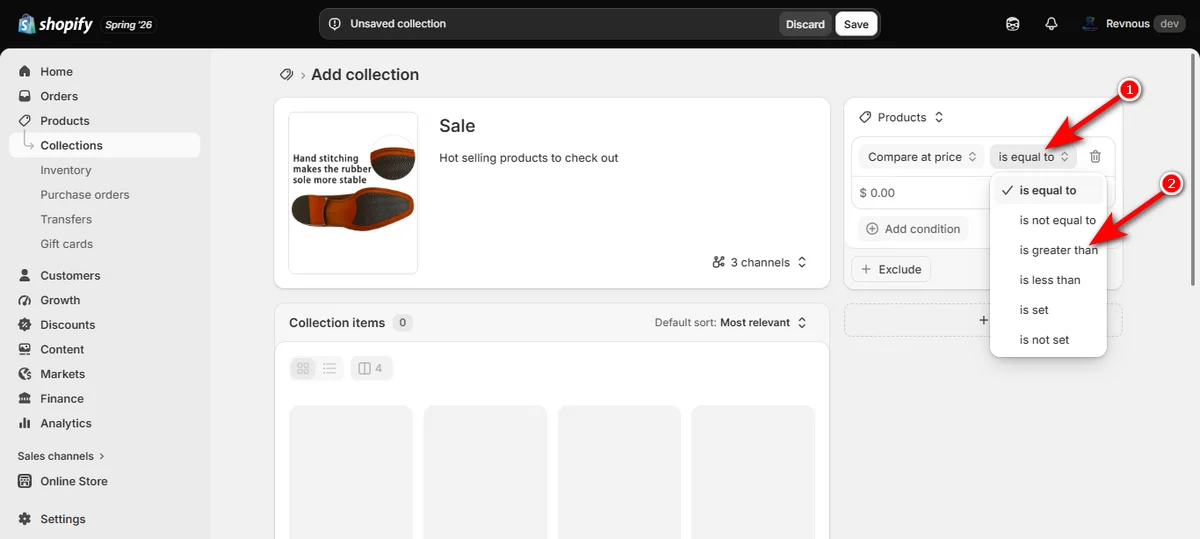Delete condition with trash icon
Image resolution: width=1200 pixels, height=539 pixels.
click(1095, 157)
